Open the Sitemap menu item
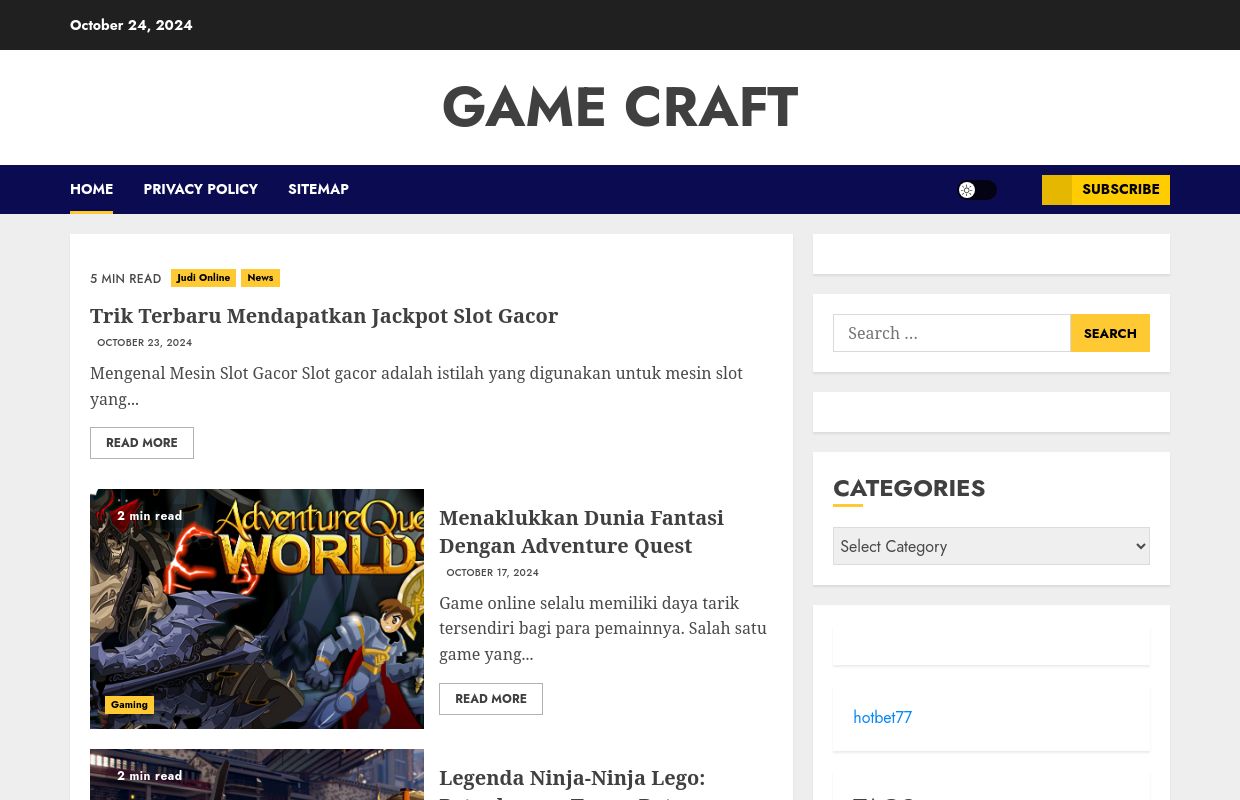1240x800 pixels. (318, 189)
